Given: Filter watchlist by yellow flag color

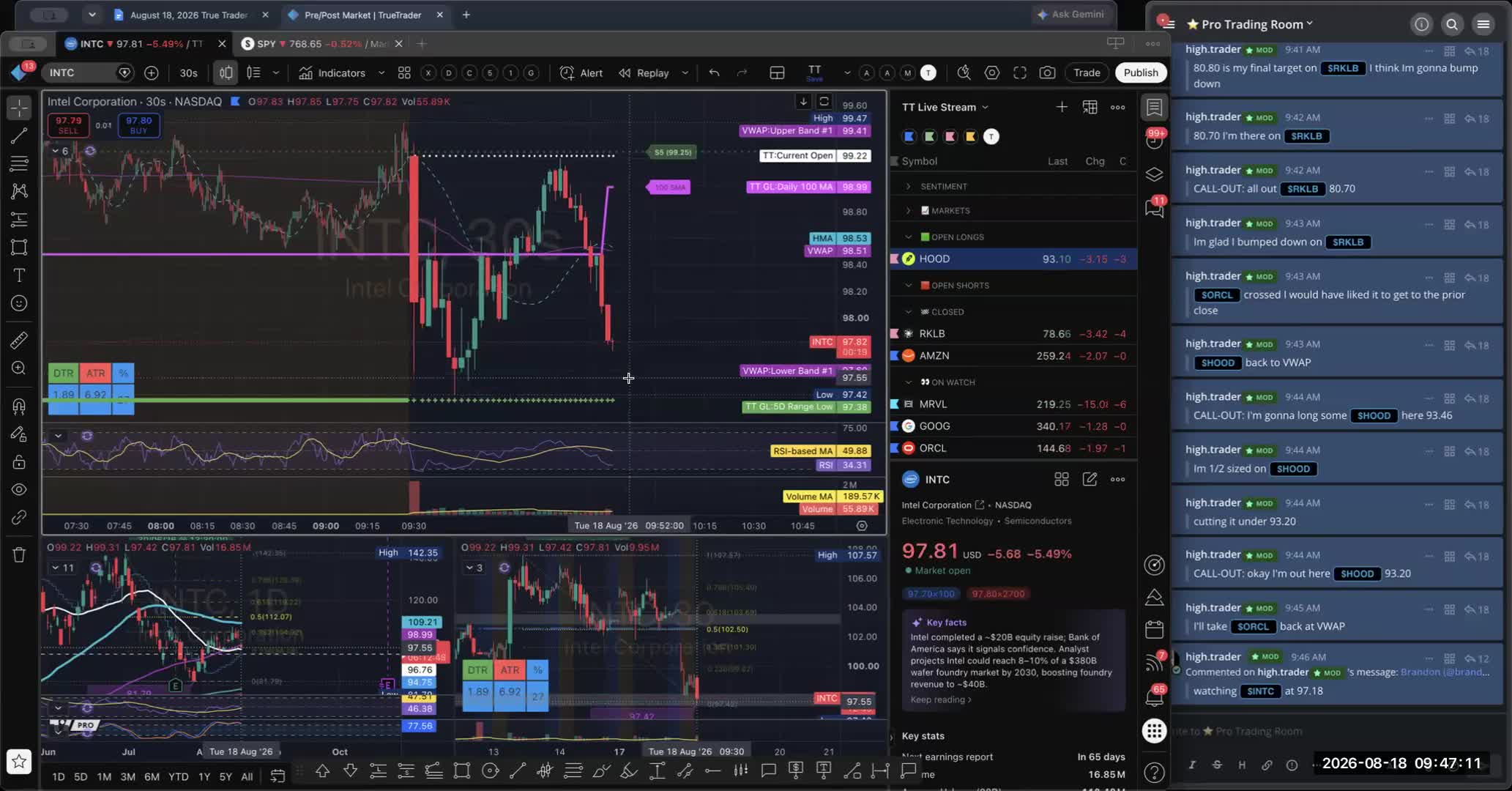Looking at the screenshot, I should (970, 136).
